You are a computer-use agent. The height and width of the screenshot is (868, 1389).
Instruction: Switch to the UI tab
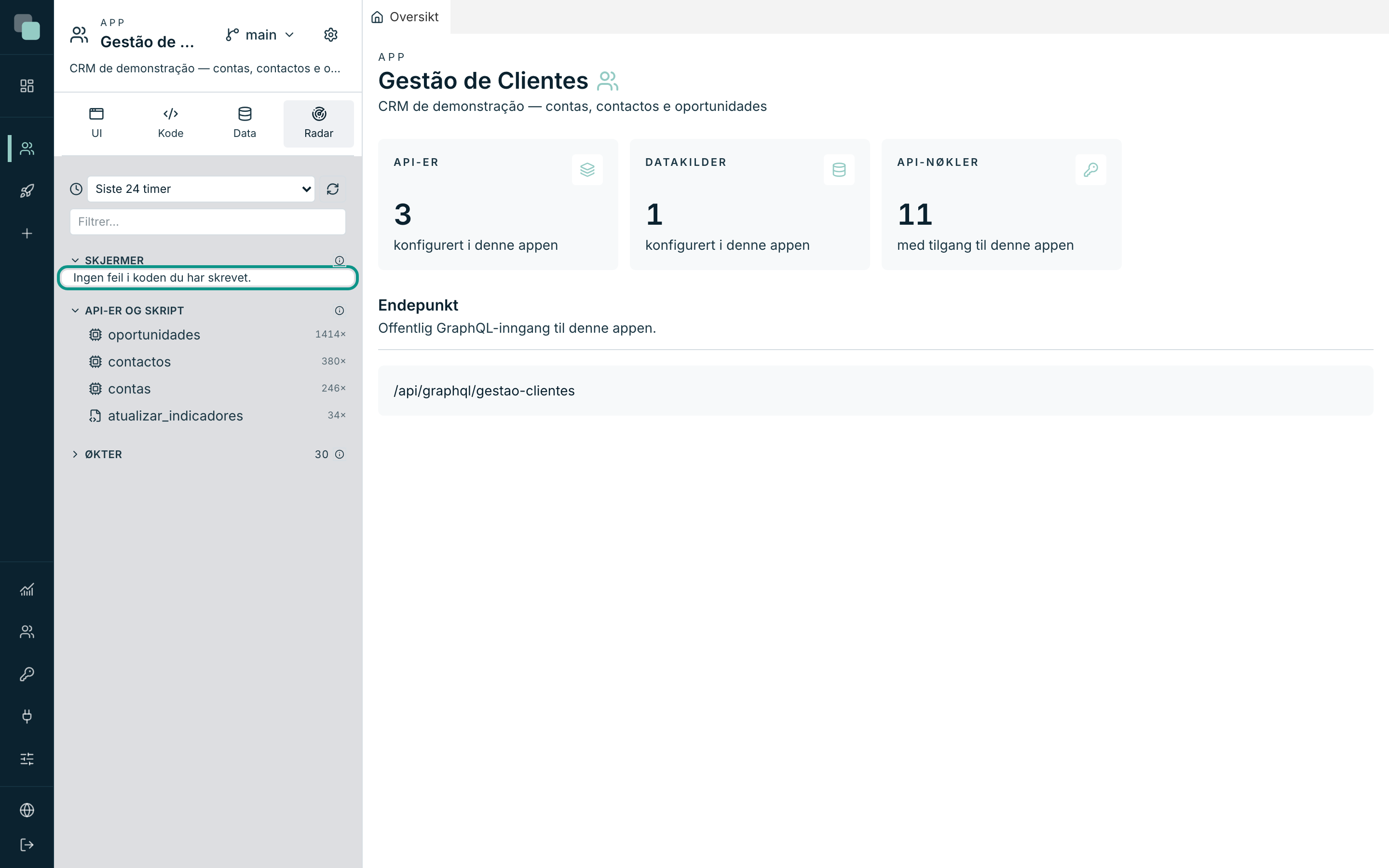click(x=96, y=123)
